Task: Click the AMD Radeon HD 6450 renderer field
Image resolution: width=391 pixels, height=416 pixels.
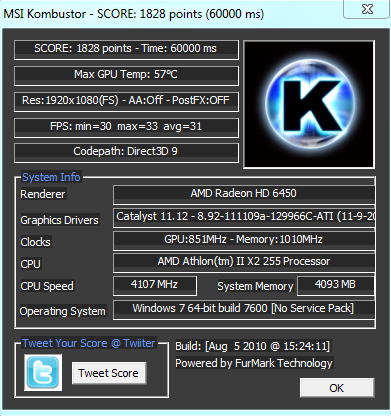Action: click(244, 195)
